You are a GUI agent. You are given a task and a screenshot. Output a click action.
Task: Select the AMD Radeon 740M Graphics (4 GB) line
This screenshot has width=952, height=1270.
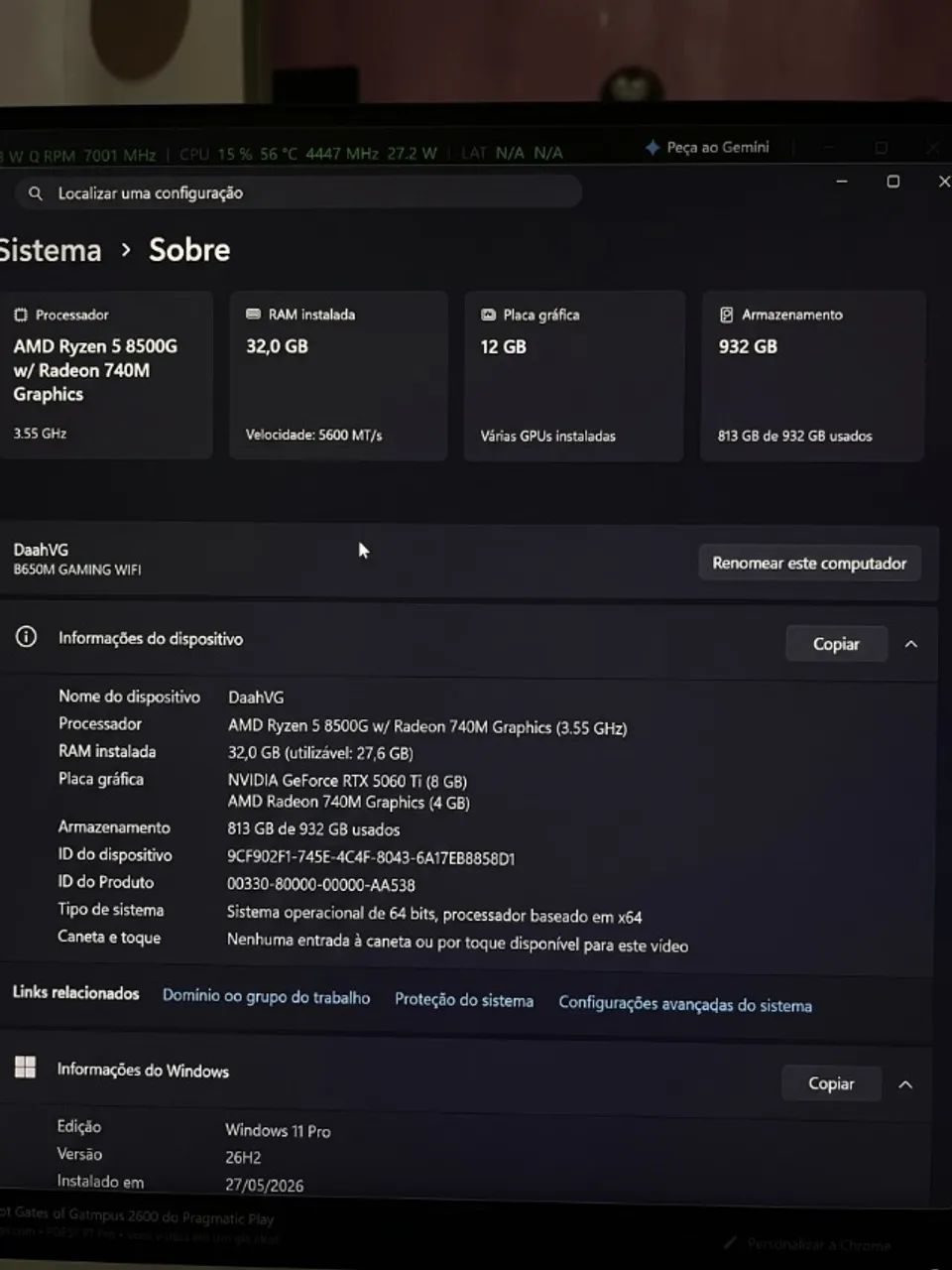point(349,802)
